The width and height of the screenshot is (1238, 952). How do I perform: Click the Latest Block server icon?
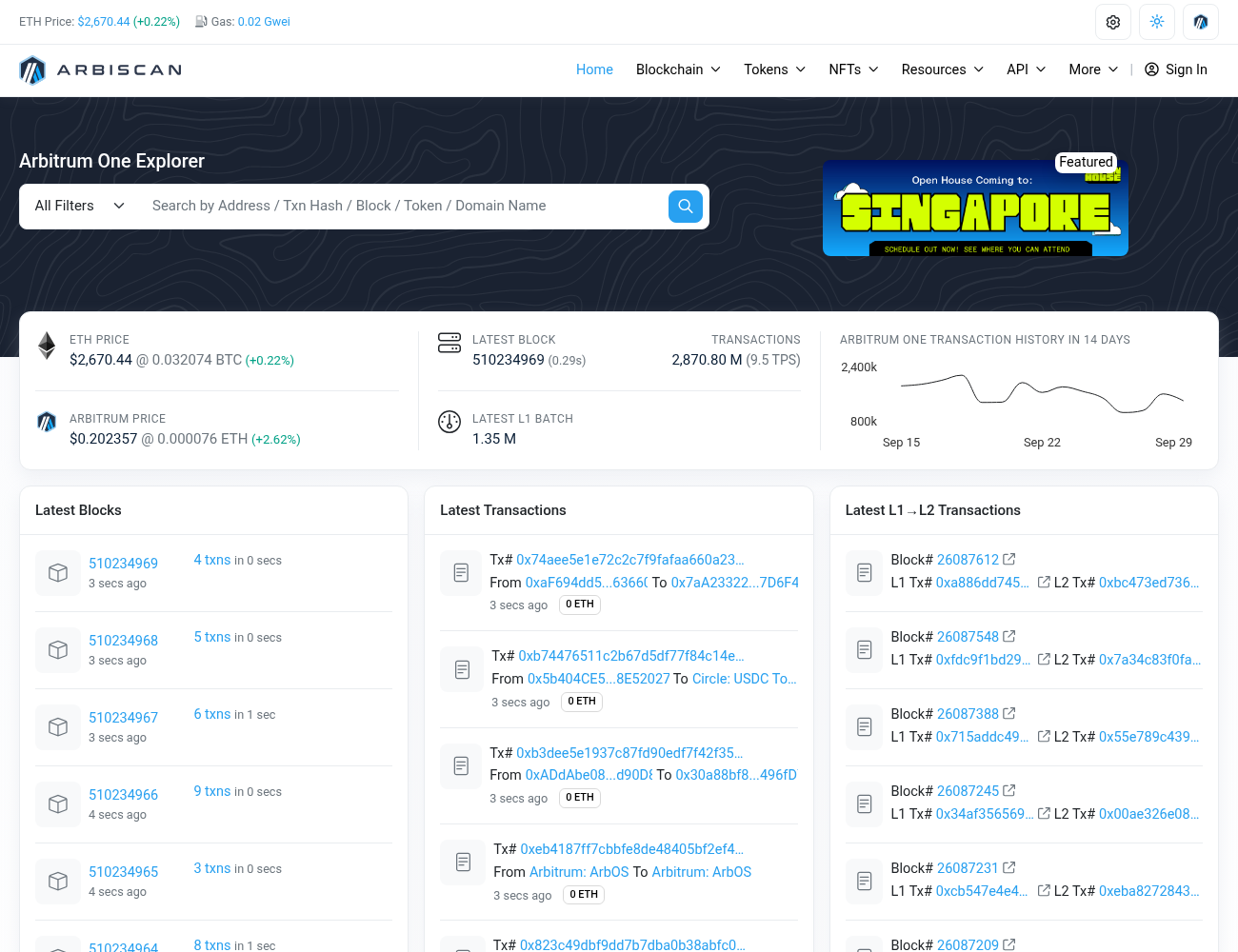[x=449, y=343]
